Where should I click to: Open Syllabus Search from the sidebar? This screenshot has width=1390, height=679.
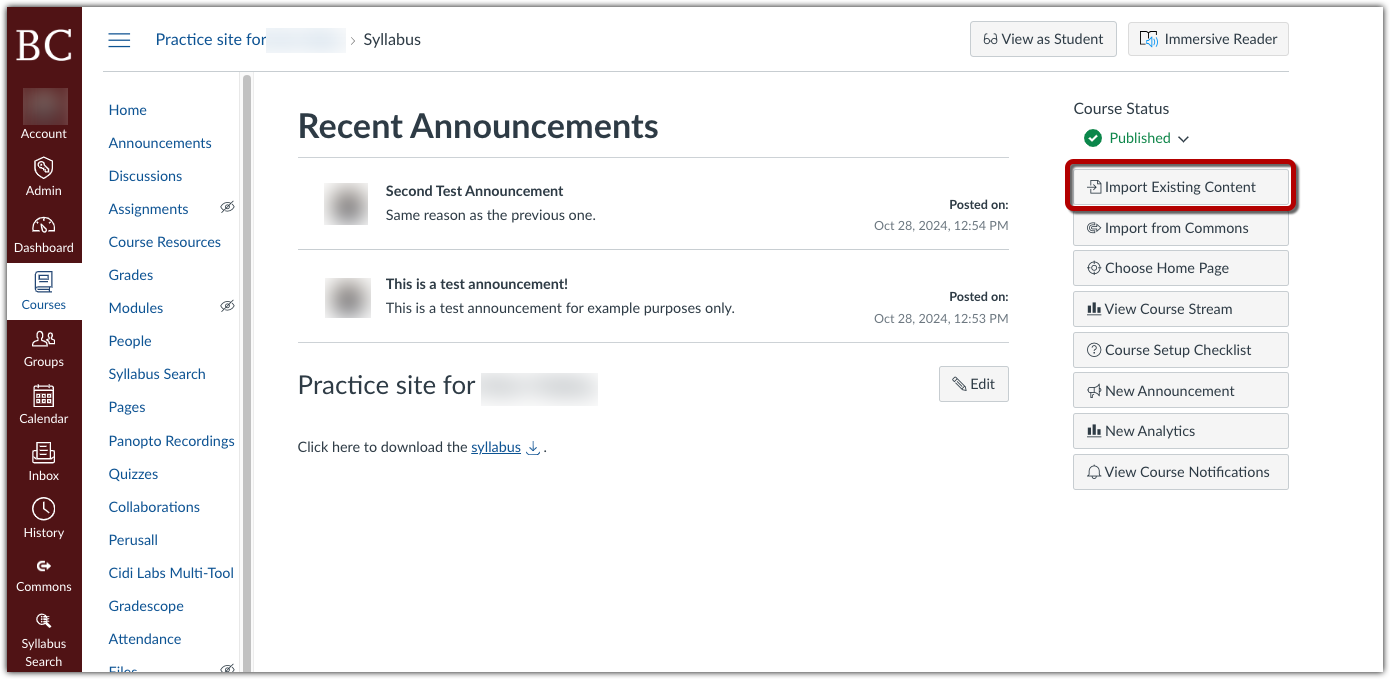point(156,373)
